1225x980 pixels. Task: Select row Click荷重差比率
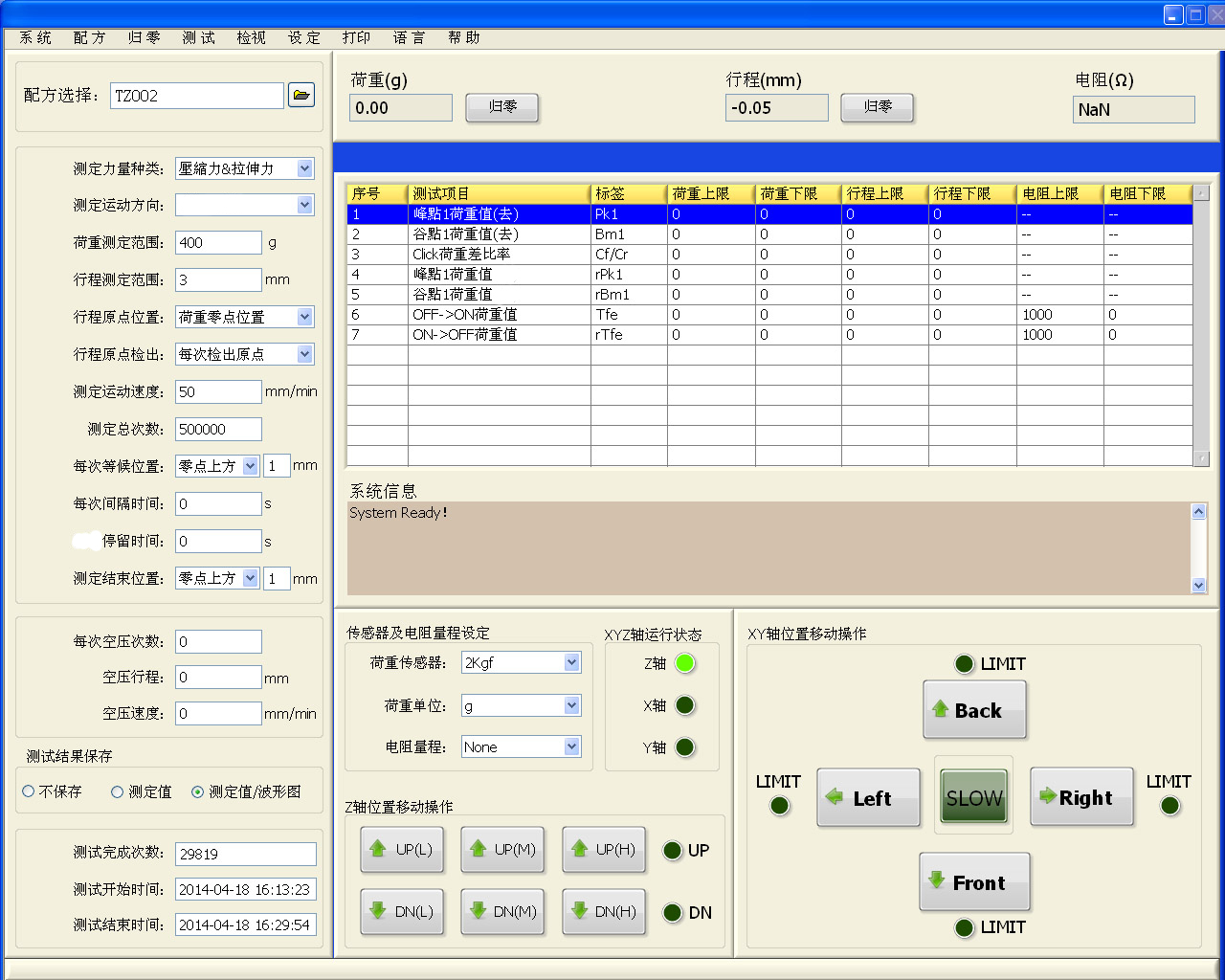click(x=769, y=255)
